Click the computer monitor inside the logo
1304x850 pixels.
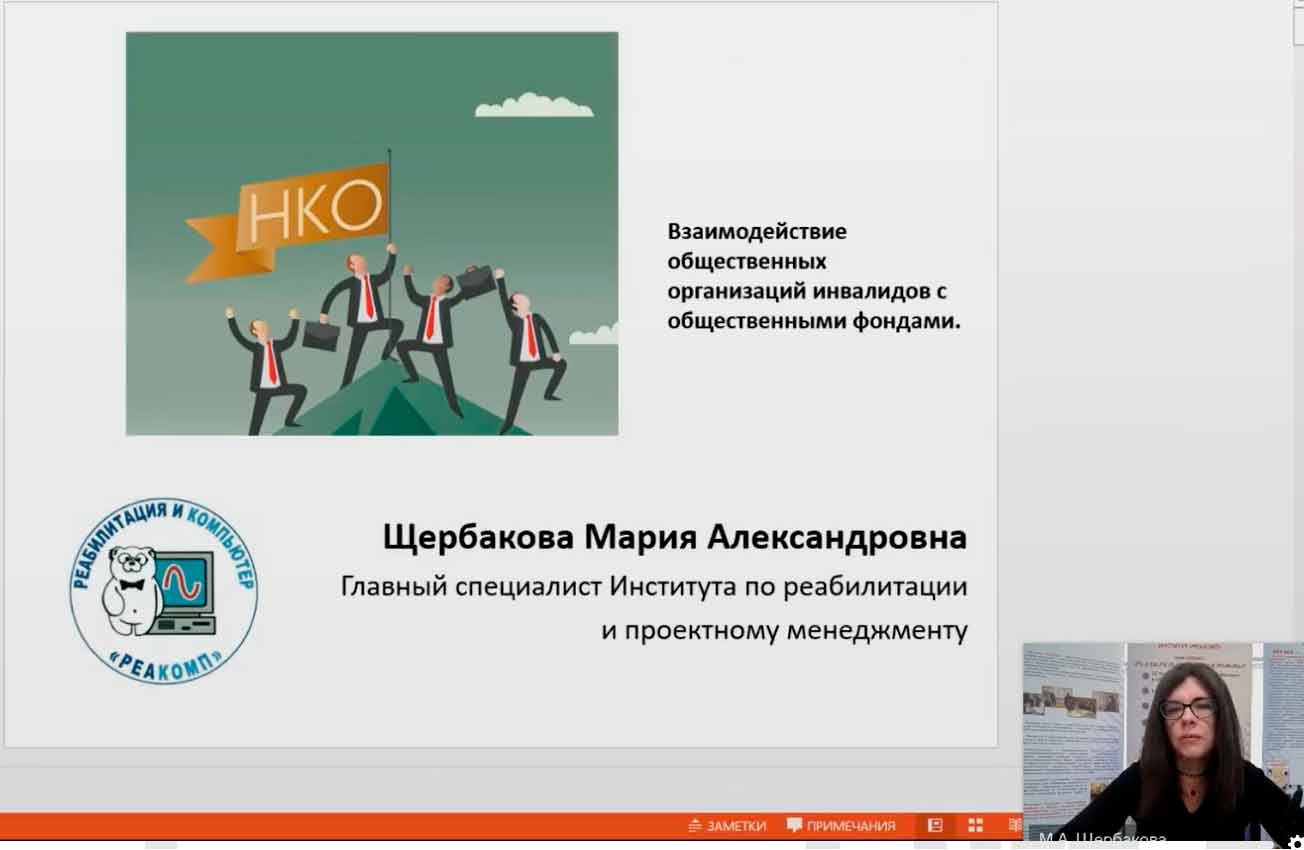point(185,582)
